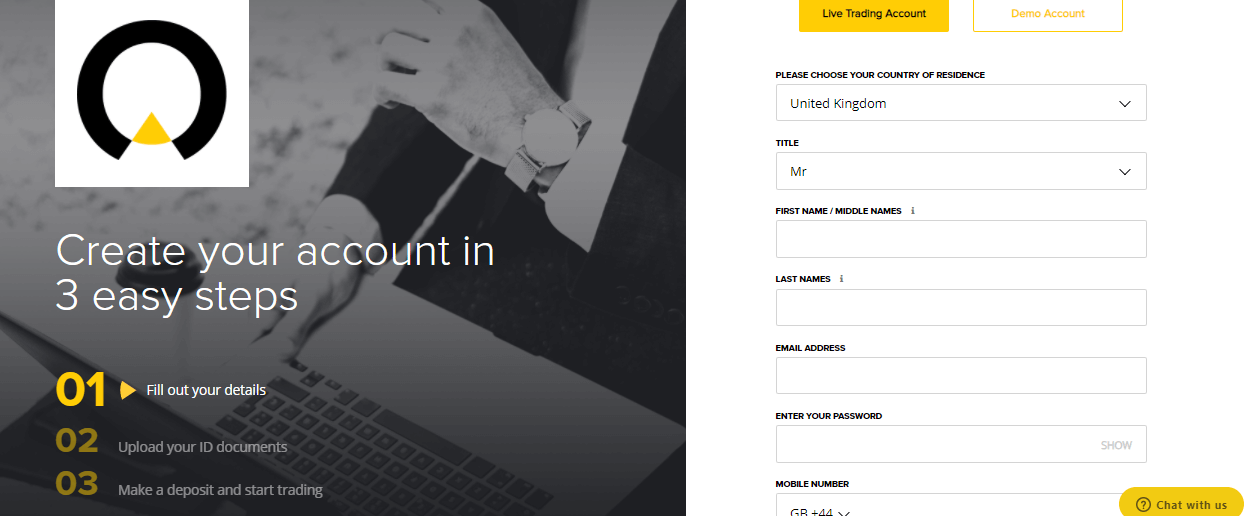Open the United Kingdom country of residence dropdown
Image resolution: width=1254 pixels, height=516 pixels.
pyautogui.click(x=961, y=103)
